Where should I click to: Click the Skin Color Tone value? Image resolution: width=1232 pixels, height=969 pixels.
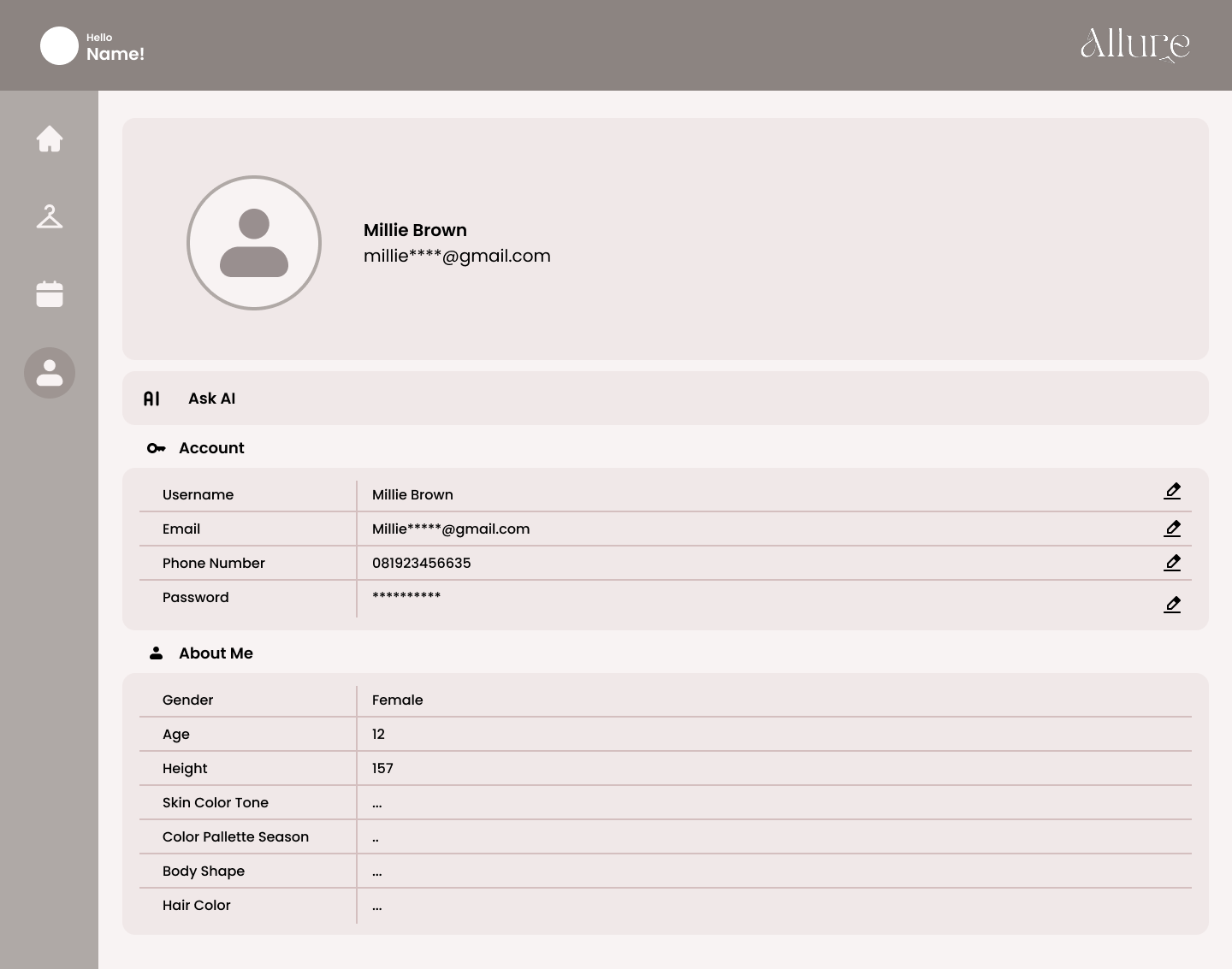[x=377, y=803]
